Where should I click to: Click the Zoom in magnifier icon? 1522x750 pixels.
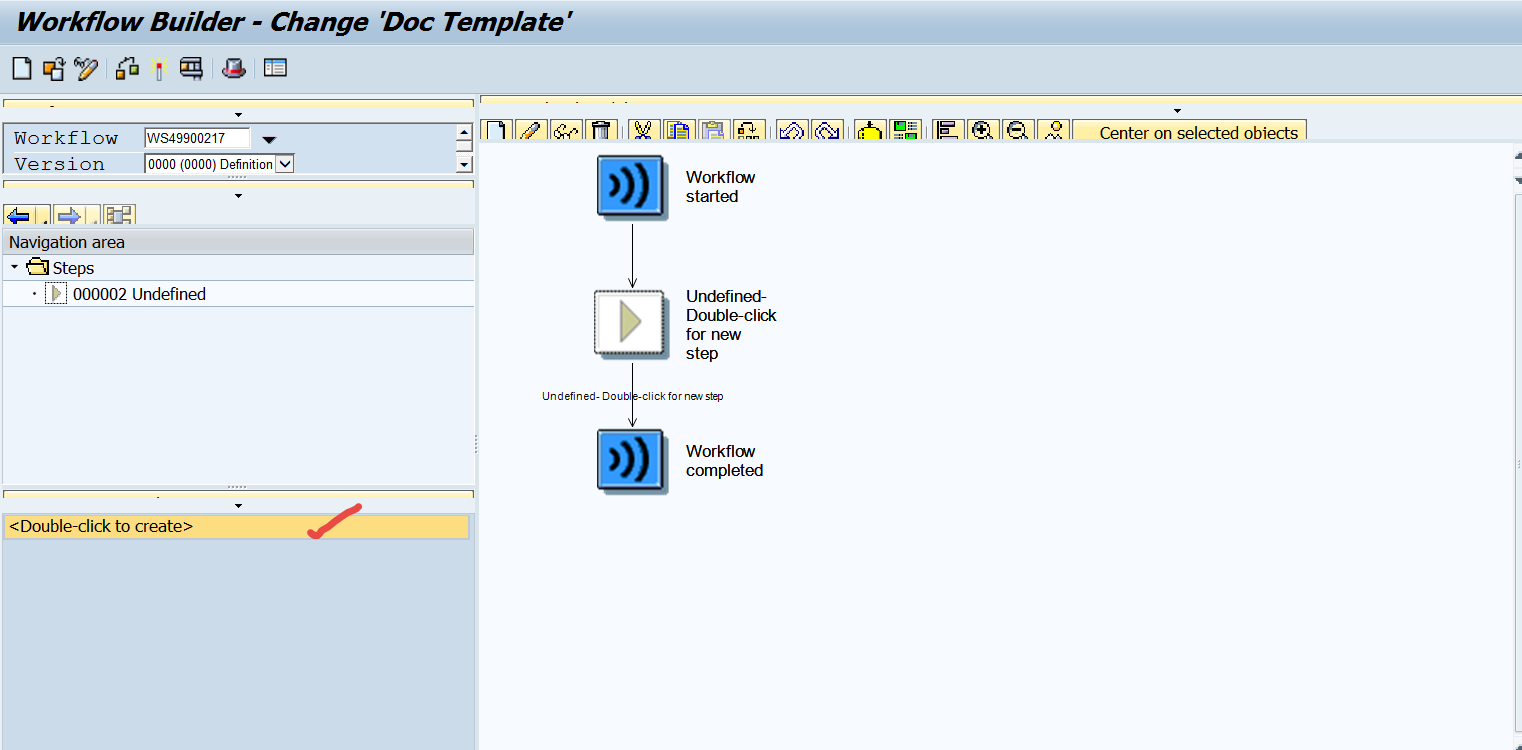tap(983, 130)
